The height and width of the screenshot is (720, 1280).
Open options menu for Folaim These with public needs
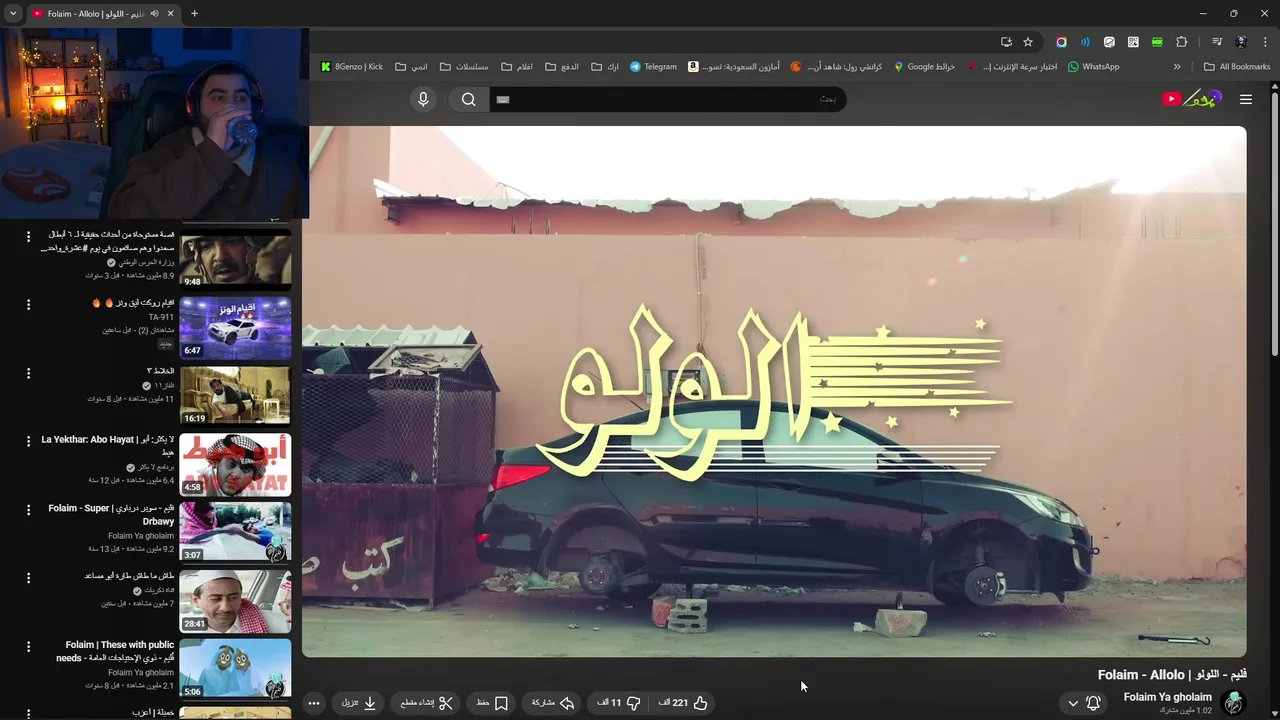[x=28, y=647]
